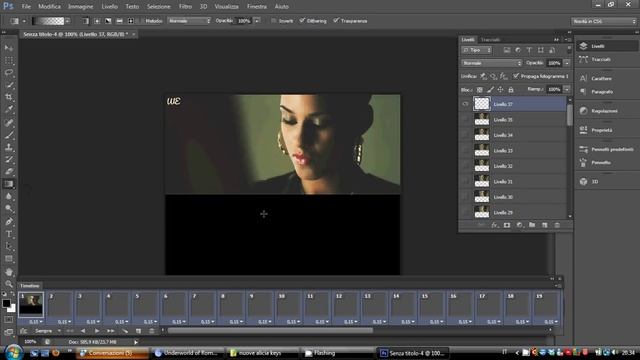Viewport: 640px width, 360px height.
Task: Open the Novità in CS6 workspace dropdown
Action: [x=604, y=21]
